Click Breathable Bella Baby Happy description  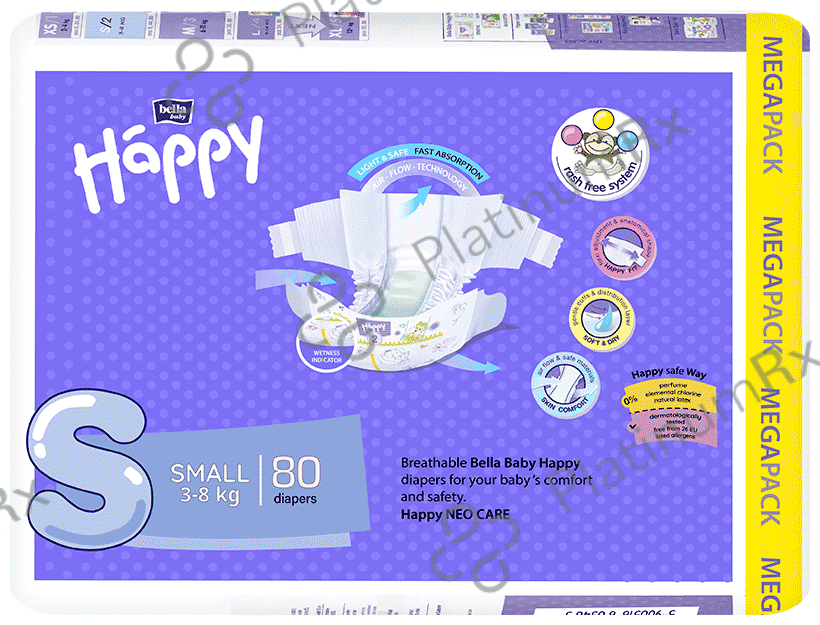tap(496, 480)
